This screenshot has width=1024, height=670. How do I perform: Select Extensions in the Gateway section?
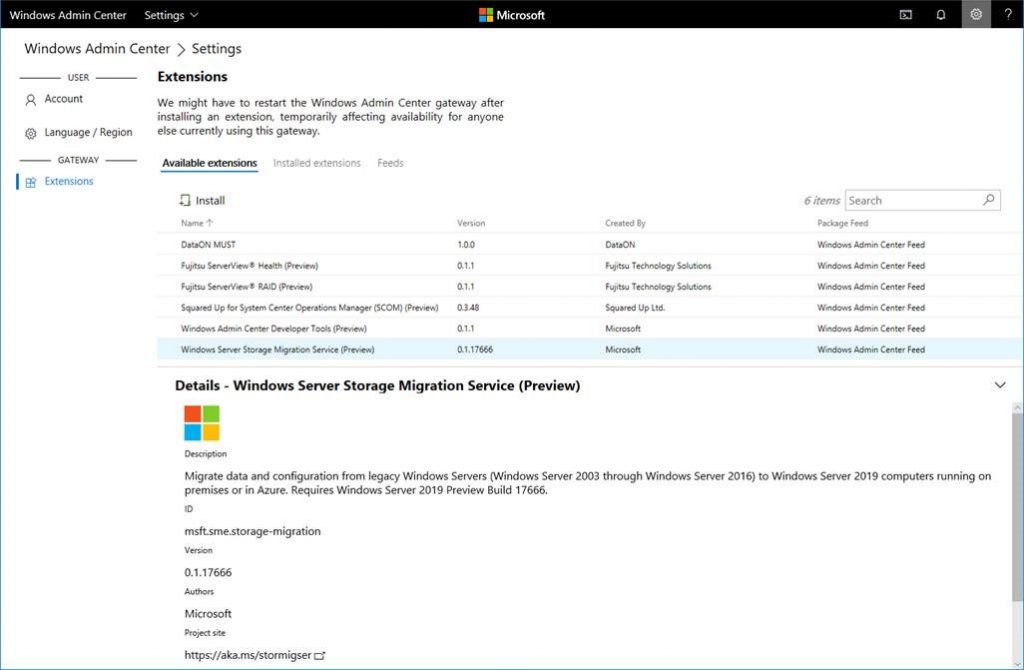[x=69, y=182]
